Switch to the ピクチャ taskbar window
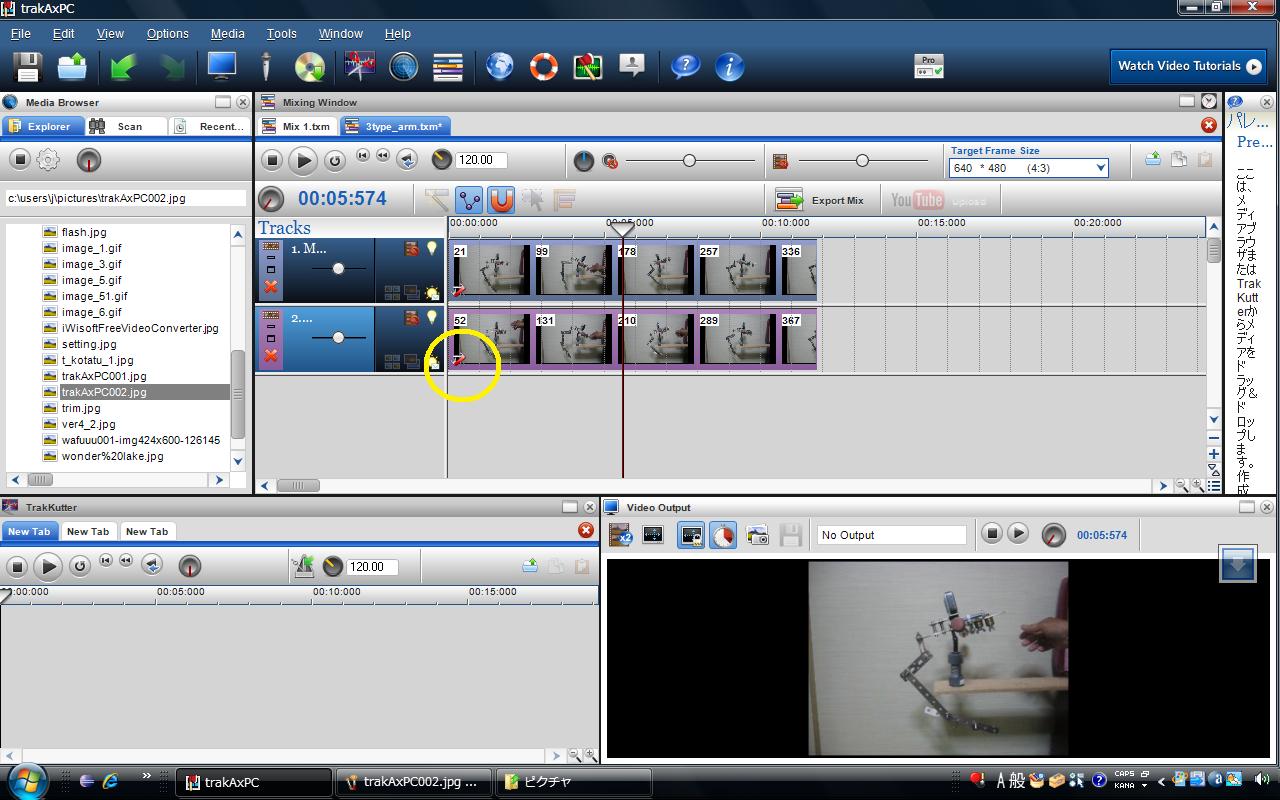Screen dimensions: 1280x800 (573, 782)
